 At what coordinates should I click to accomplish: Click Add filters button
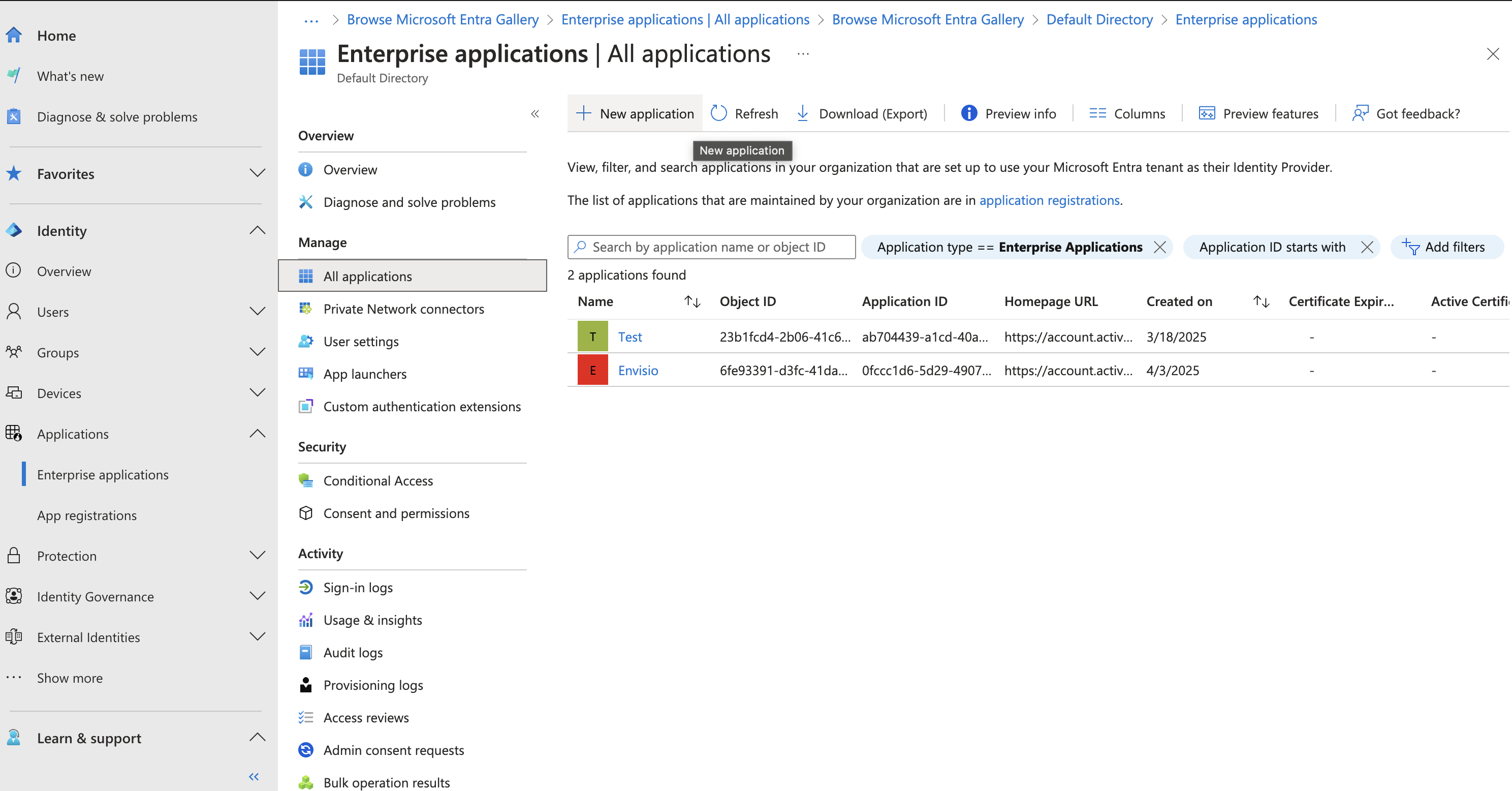point(1446,247)
